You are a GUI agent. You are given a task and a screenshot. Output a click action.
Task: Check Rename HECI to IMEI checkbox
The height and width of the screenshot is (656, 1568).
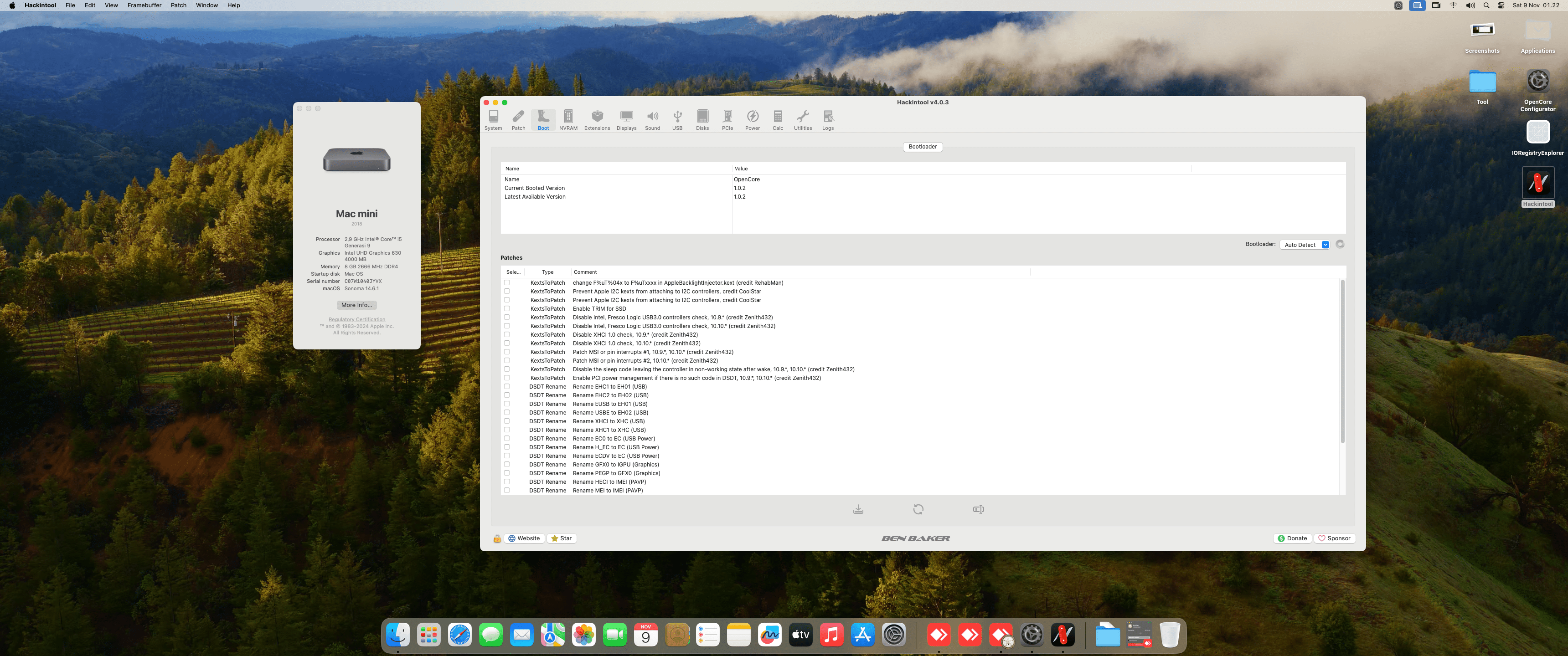pyautogui.click(x=506, y=482)
